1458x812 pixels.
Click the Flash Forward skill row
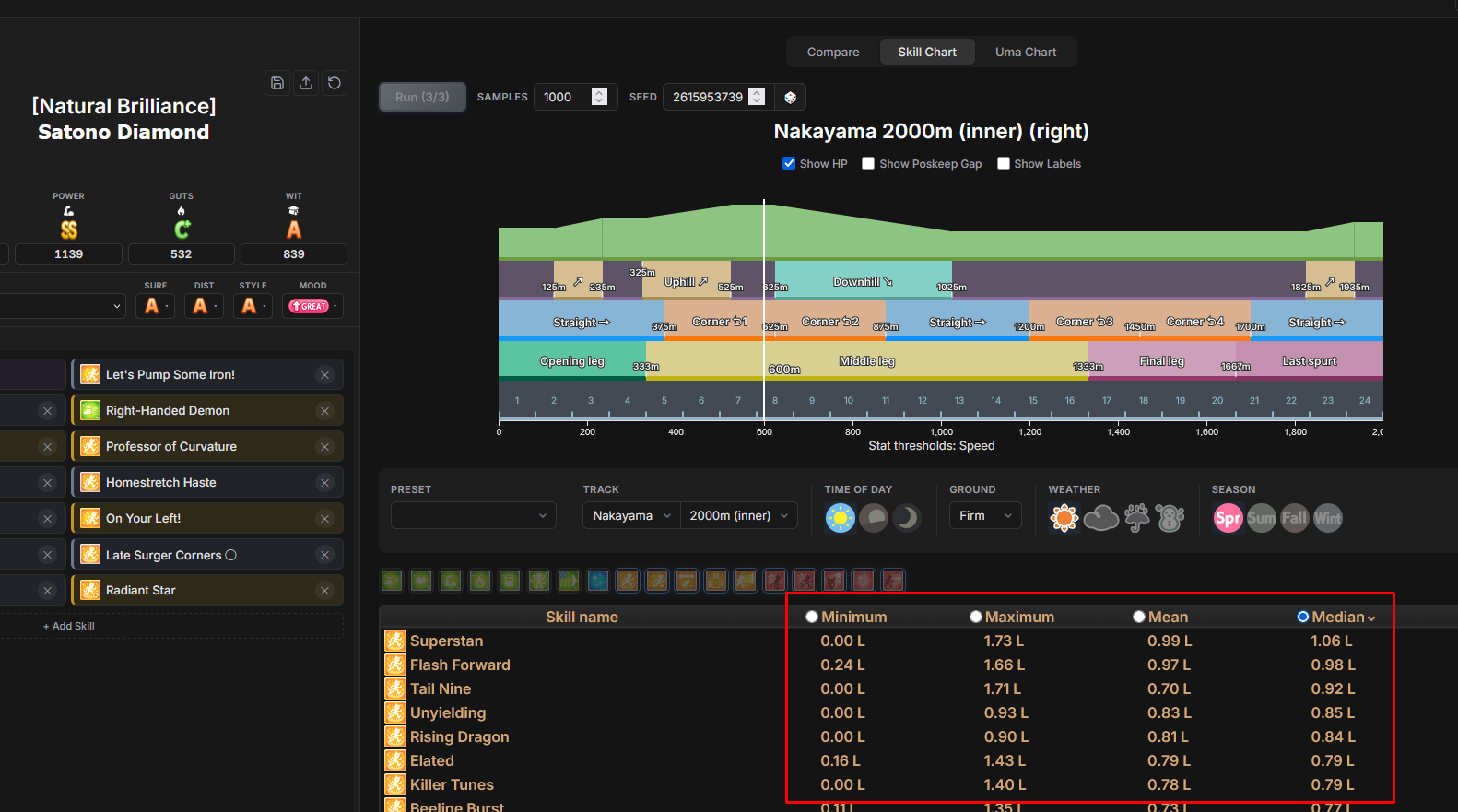tap(582, 665)
